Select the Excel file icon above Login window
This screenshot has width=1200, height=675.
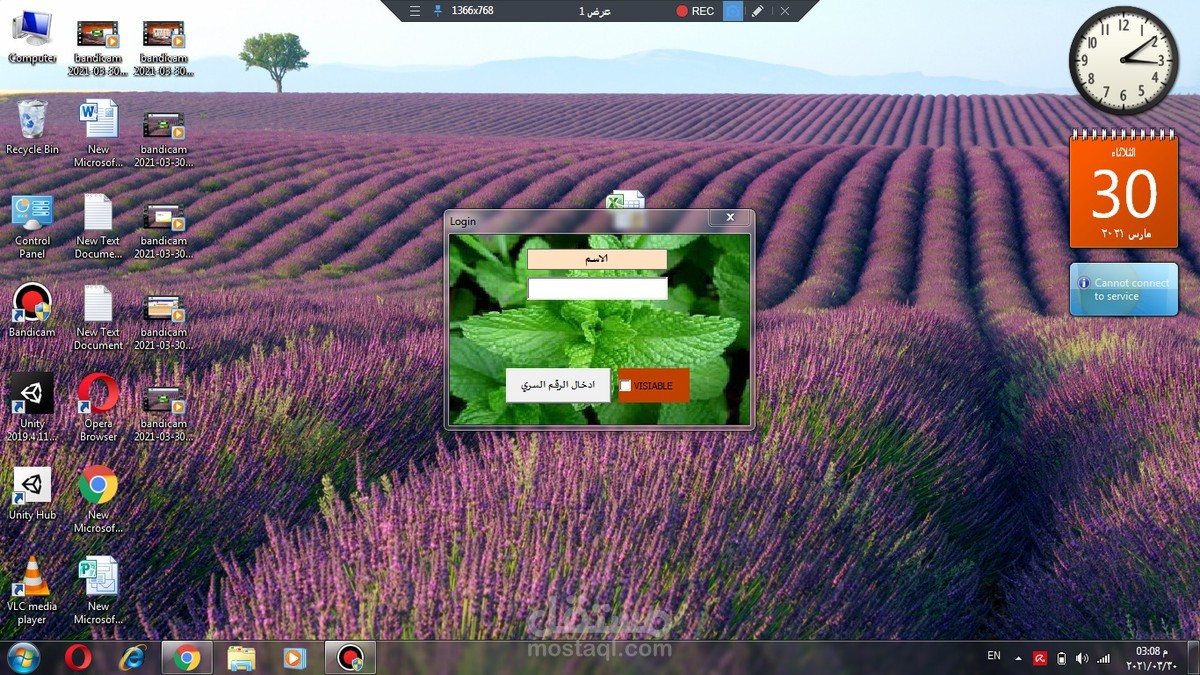626,200
